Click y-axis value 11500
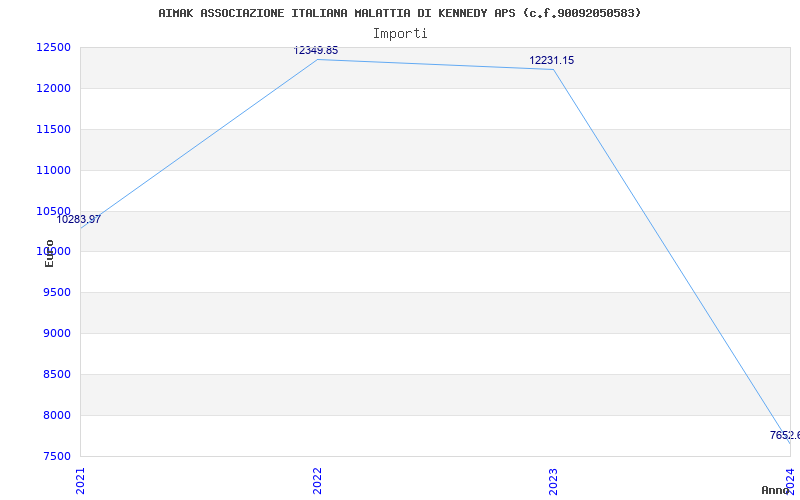800x500 pixels. click(53, 129)
